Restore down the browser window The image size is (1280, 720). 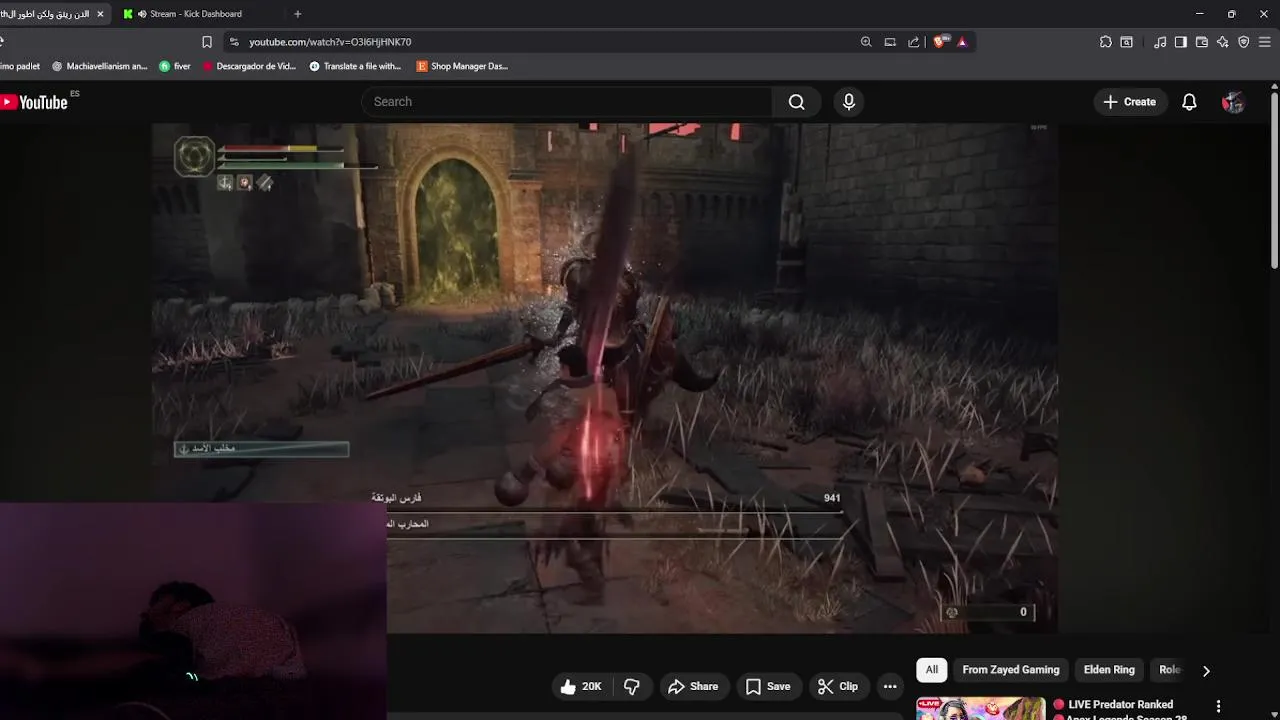[x=1231, y=14]
